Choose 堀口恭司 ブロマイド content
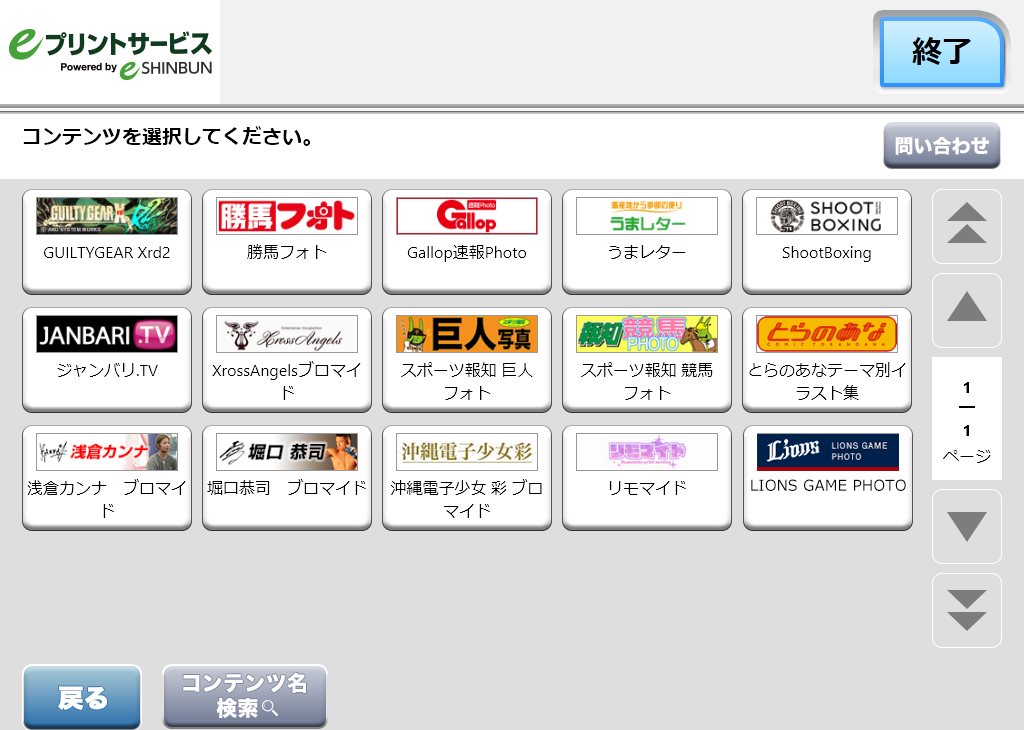1024x730 pixels. (287, 477)
